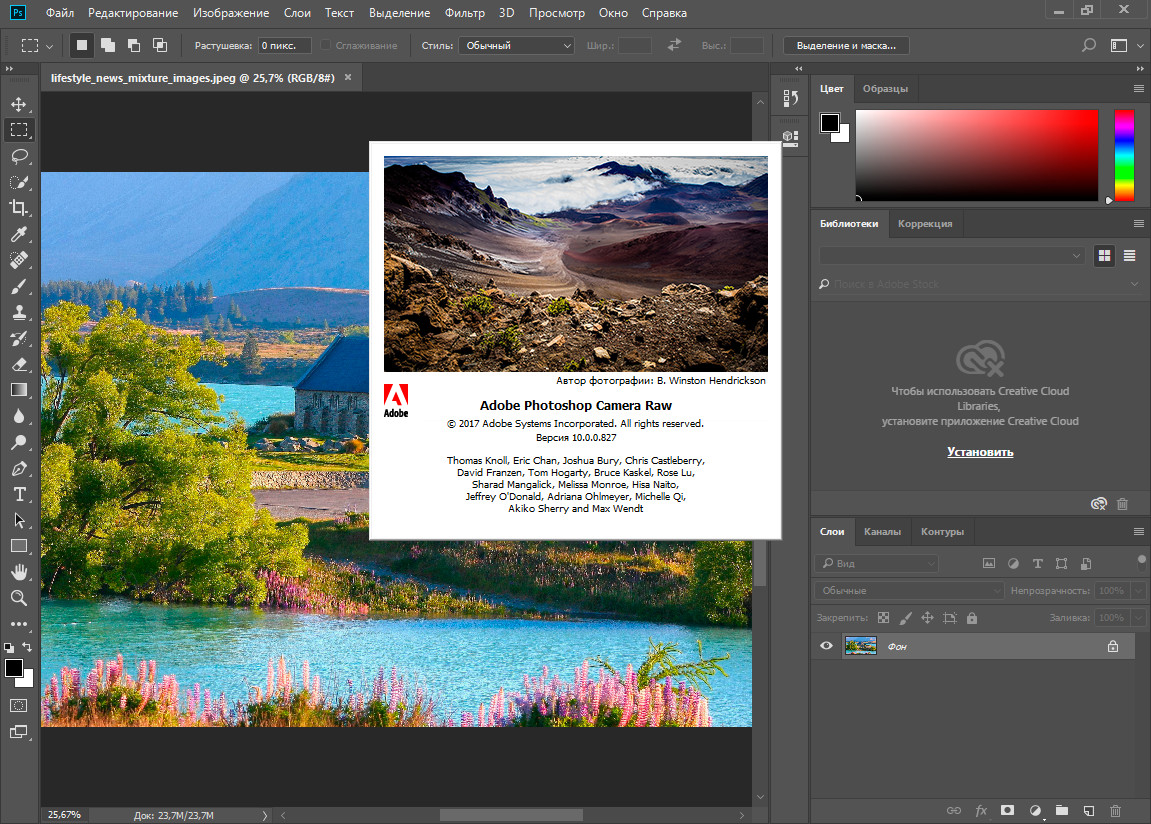
Task: Hide the Фон layer with eye icon
Action: (826, 646)
